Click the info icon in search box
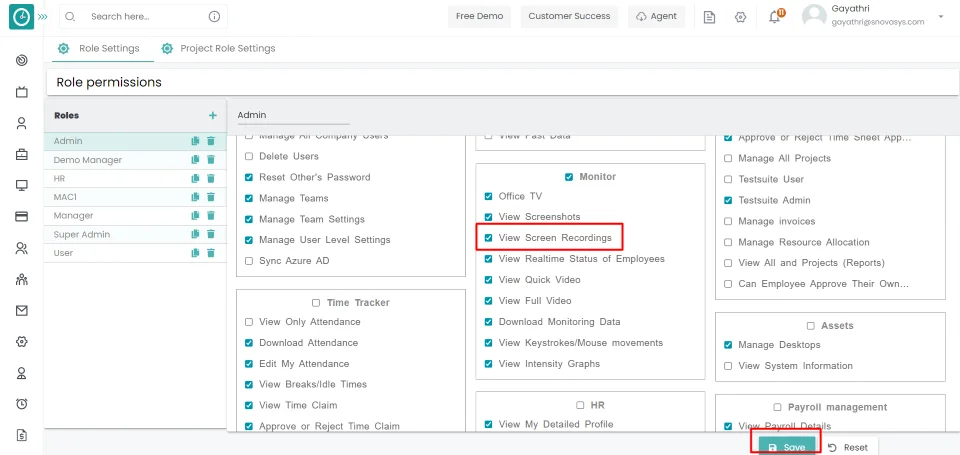Image resolution: width=960 pixels, height=455 pixels. point(214,17)
